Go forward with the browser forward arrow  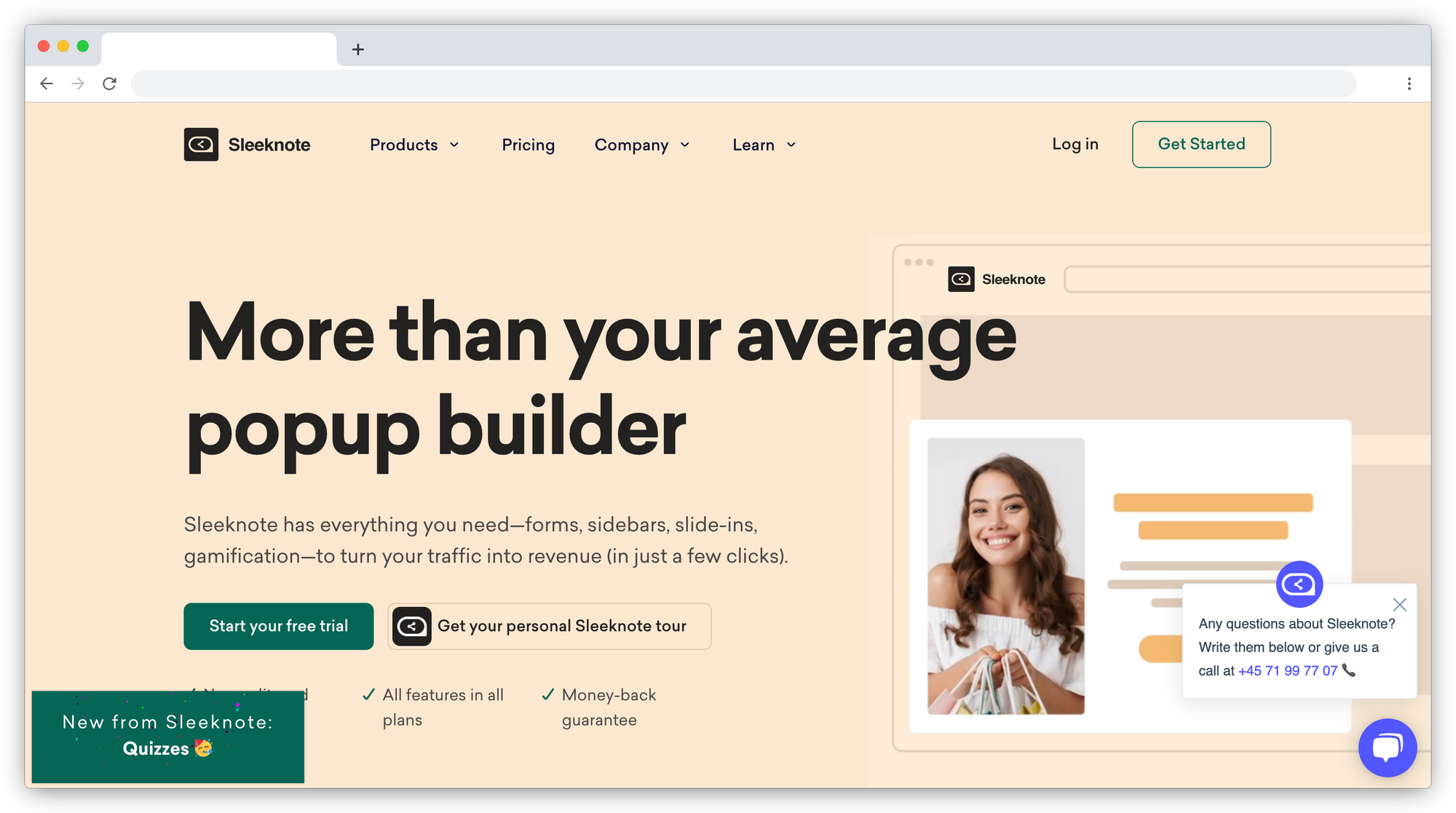tap(78, 84)
